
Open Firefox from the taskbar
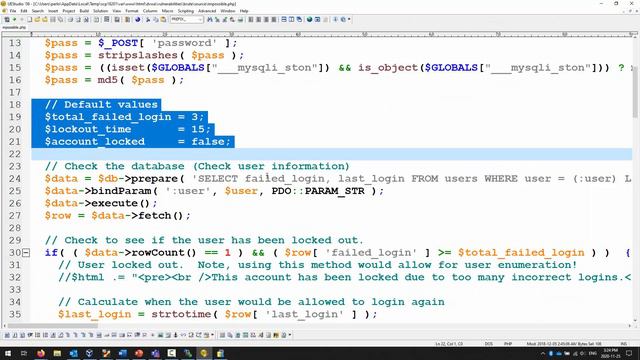[41, 353]
